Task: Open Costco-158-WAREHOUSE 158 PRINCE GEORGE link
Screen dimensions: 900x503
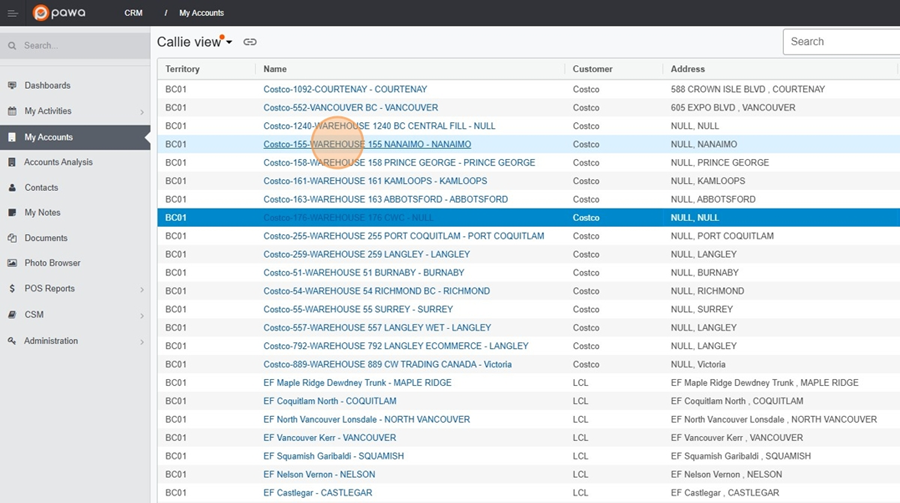Action: 399,162
